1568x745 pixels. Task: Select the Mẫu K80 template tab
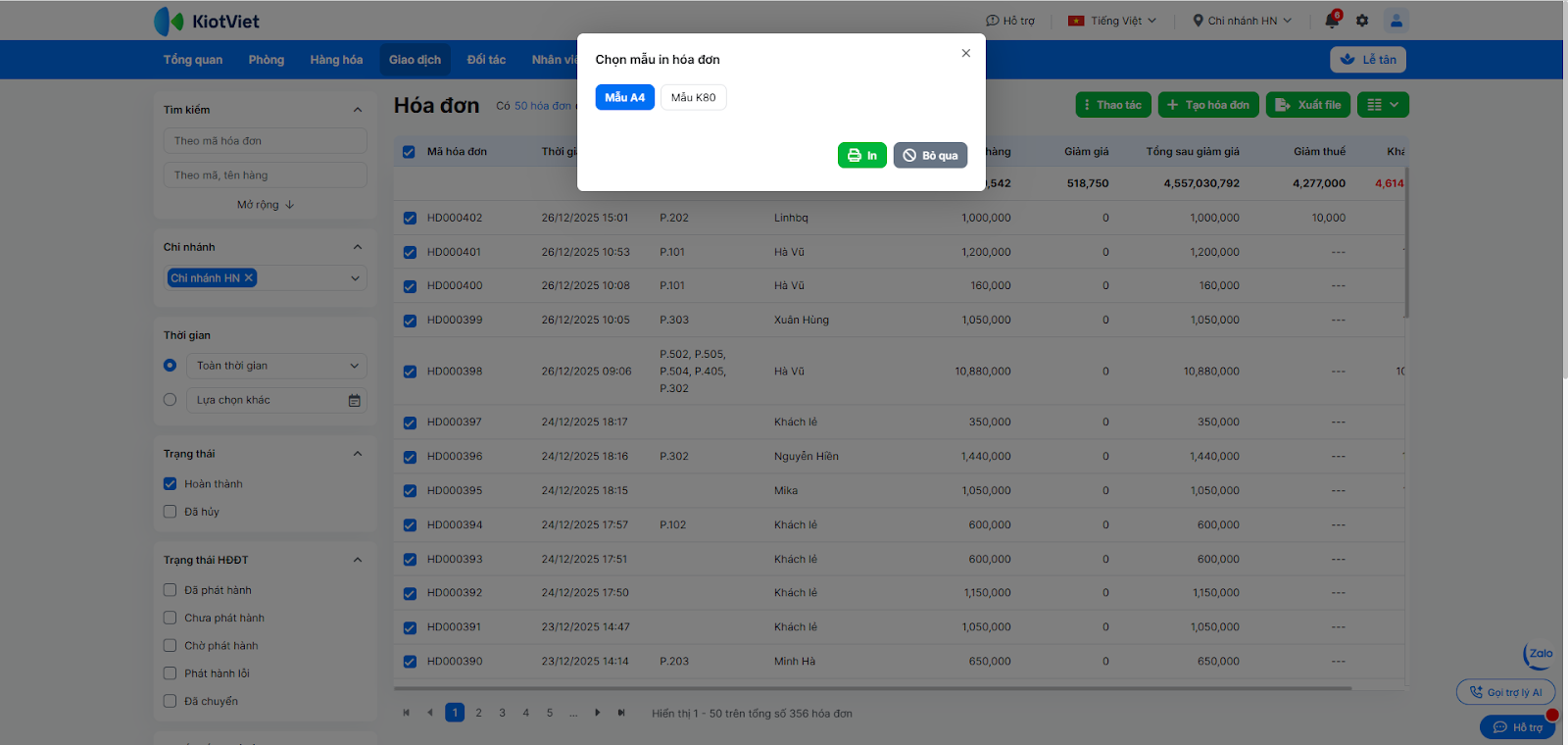[693, 97]
